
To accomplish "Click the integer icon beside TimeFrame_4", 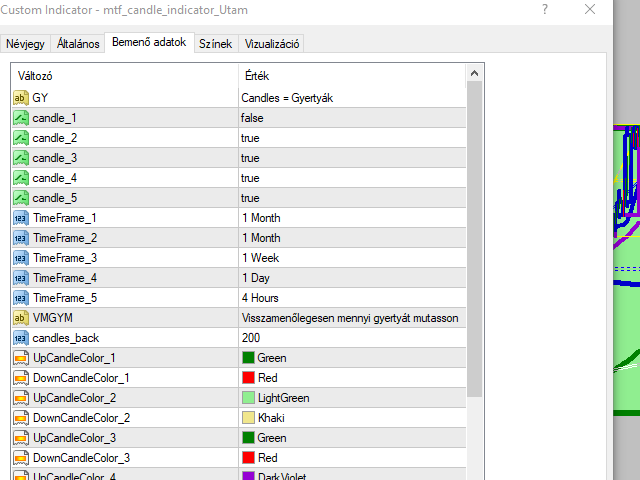I will (x=20, y=278).
